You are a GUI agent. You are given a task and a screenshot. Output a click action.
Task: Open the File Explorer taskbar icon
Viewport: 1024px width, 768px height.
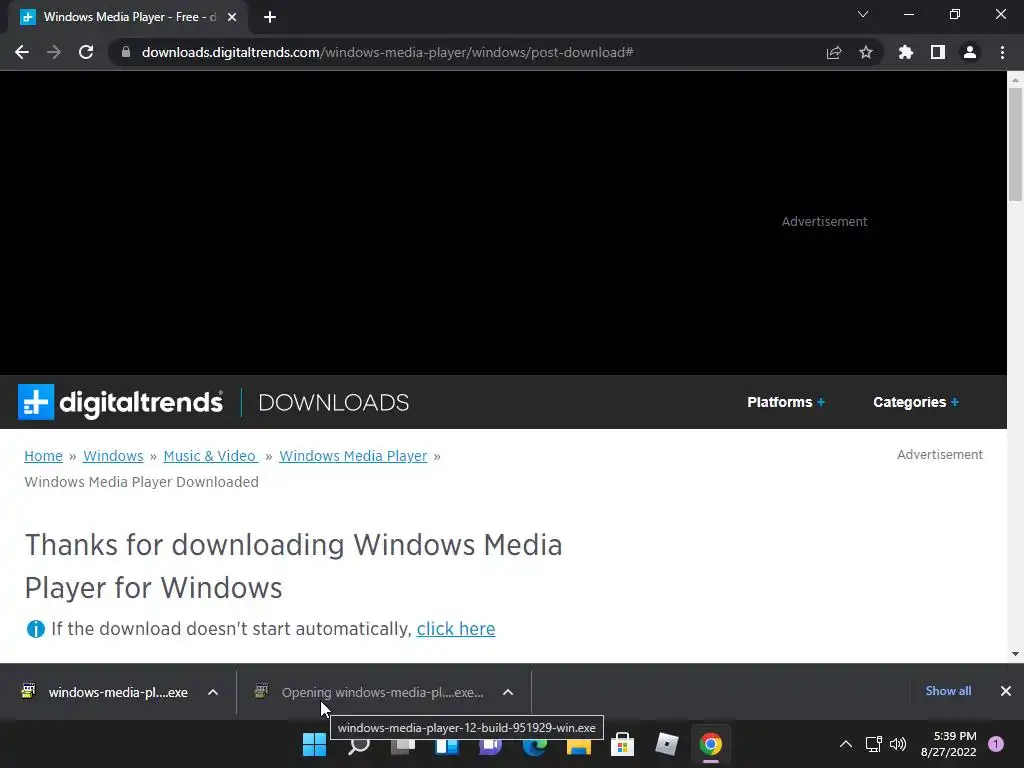[x=579, y=744]
